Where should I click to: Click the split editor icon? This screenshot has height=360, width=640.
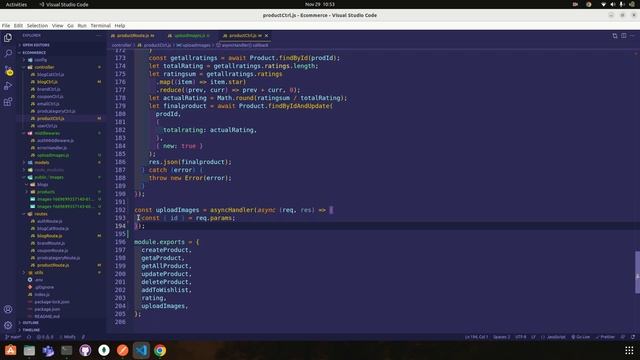pos(624,36)
